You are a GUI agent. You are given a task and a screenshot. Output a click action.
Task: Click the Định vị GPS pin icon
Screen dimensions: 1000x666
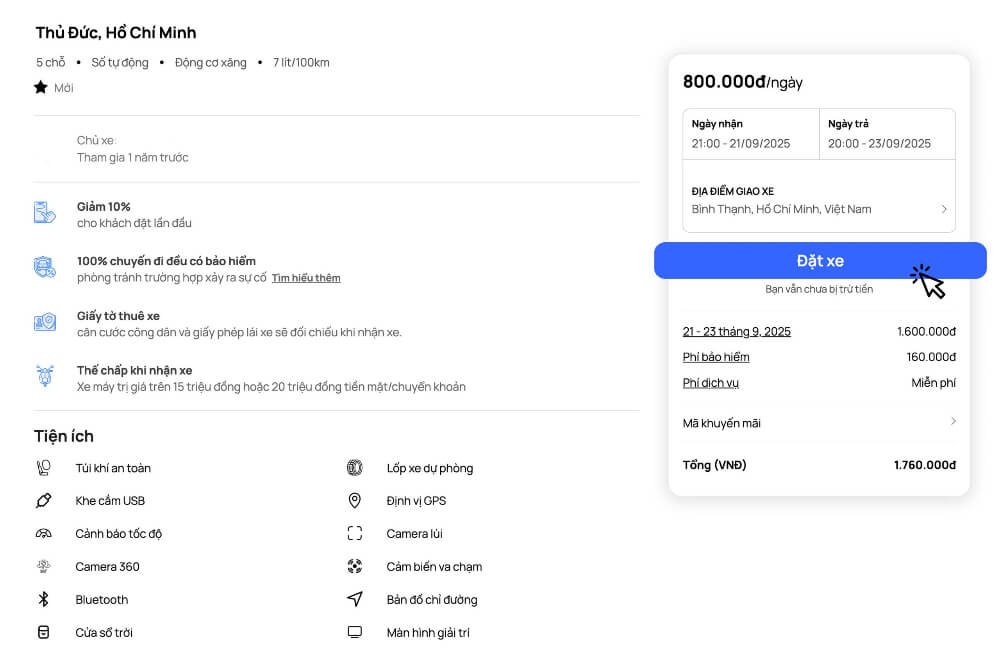point(354,501)
